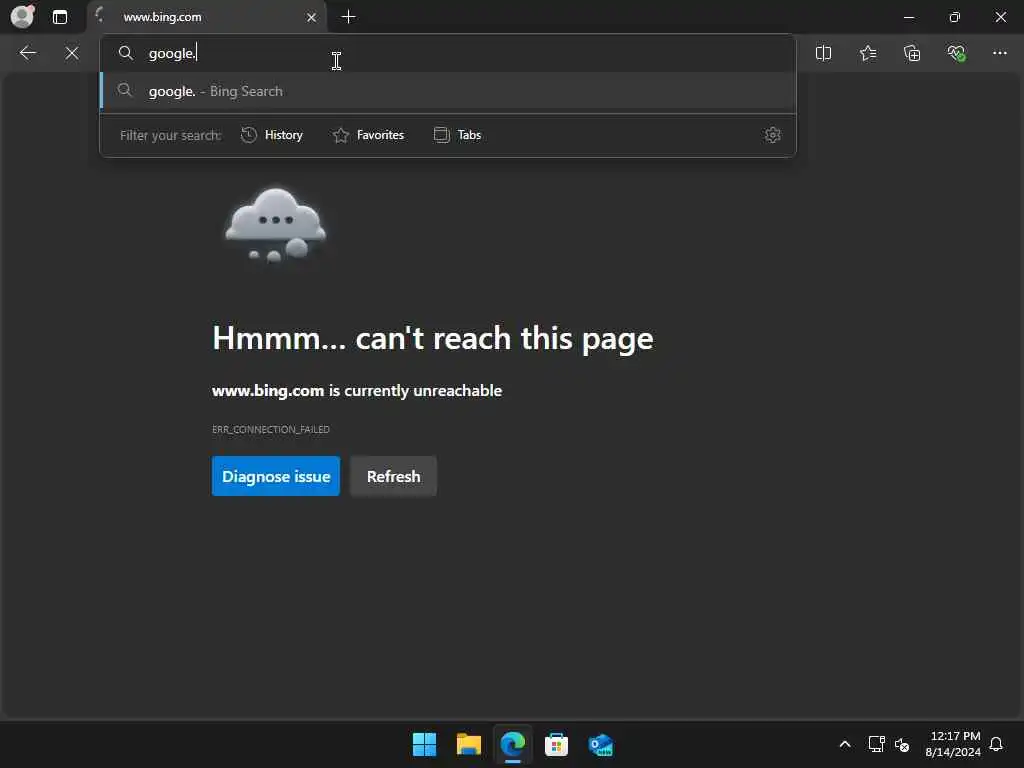Open the Windows Start menu
The width and height of the screenshot is (1024, 768).
click(x=424, y=744)
